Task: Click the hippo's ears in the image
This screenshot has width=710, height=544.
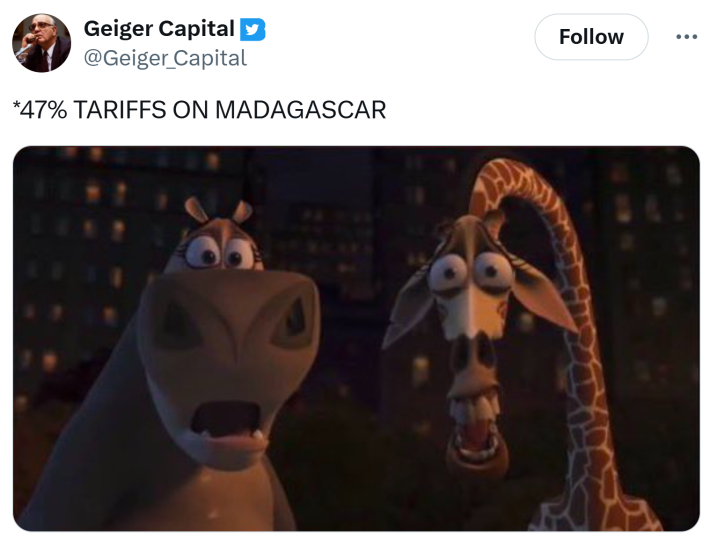Action: [218, 211]
